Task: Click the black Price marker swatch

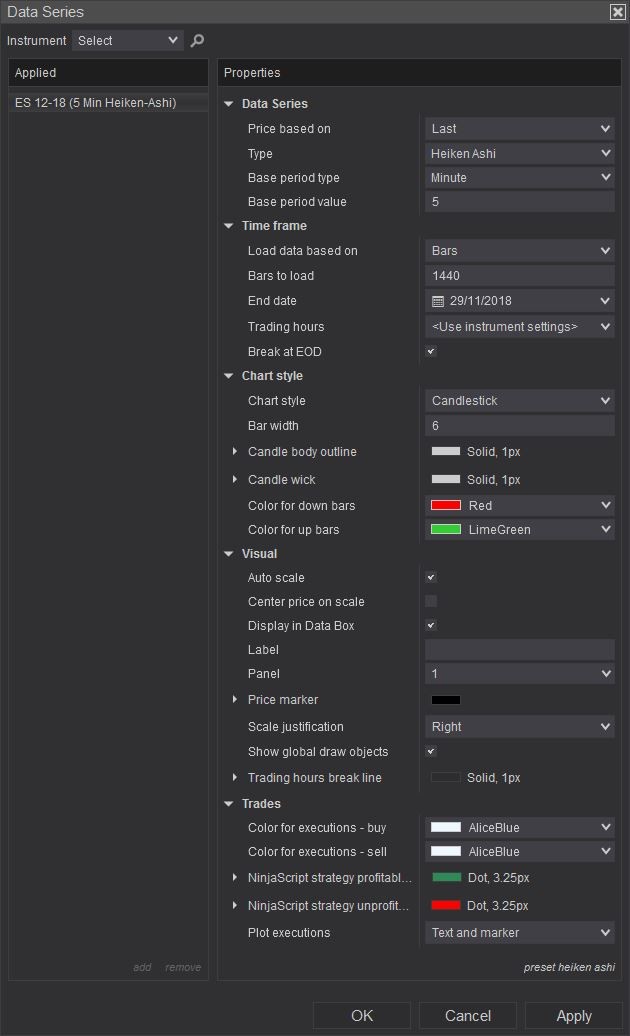Action: 446,700
